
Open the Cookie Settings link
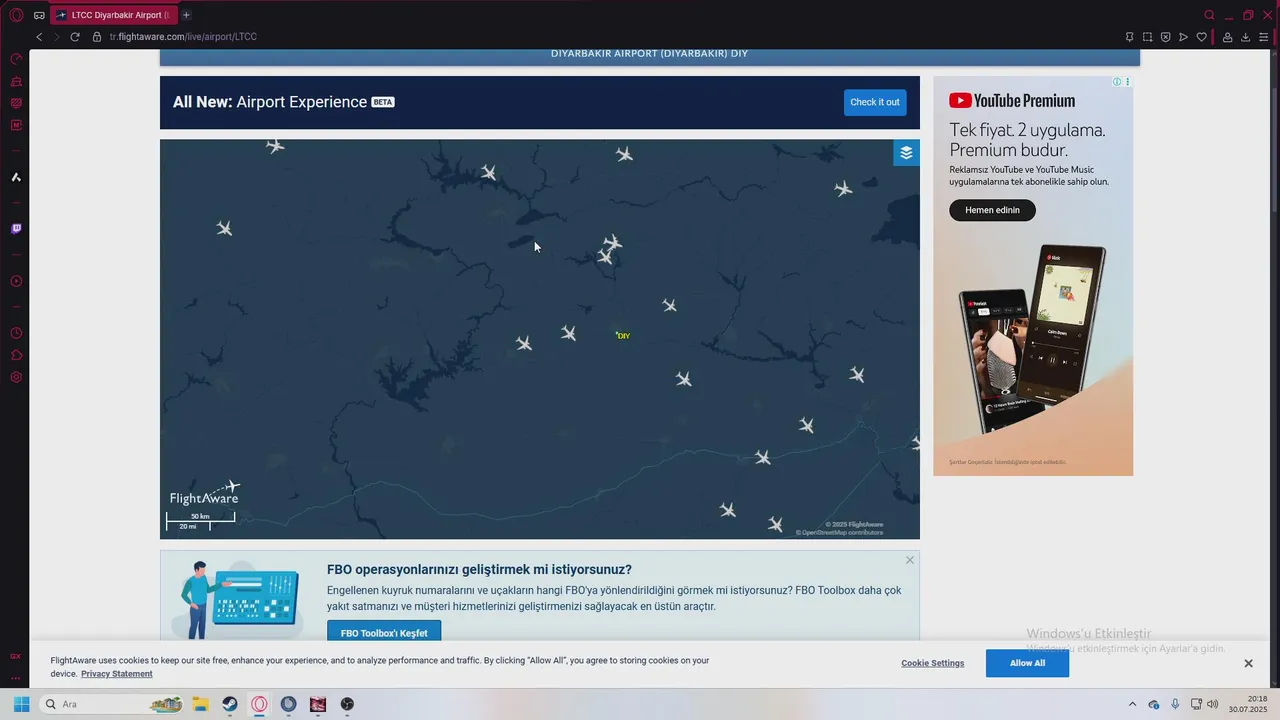pyautogui.click(x=932, y=663)
